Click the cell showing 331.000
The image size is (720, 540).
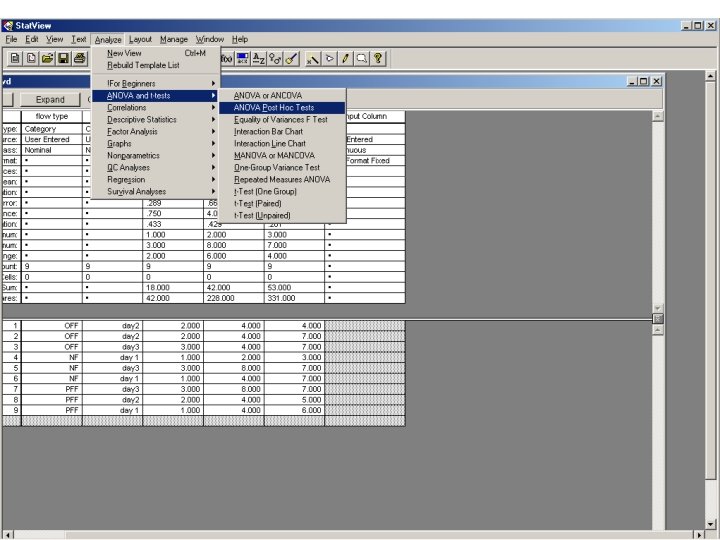[x=294, y=298]
